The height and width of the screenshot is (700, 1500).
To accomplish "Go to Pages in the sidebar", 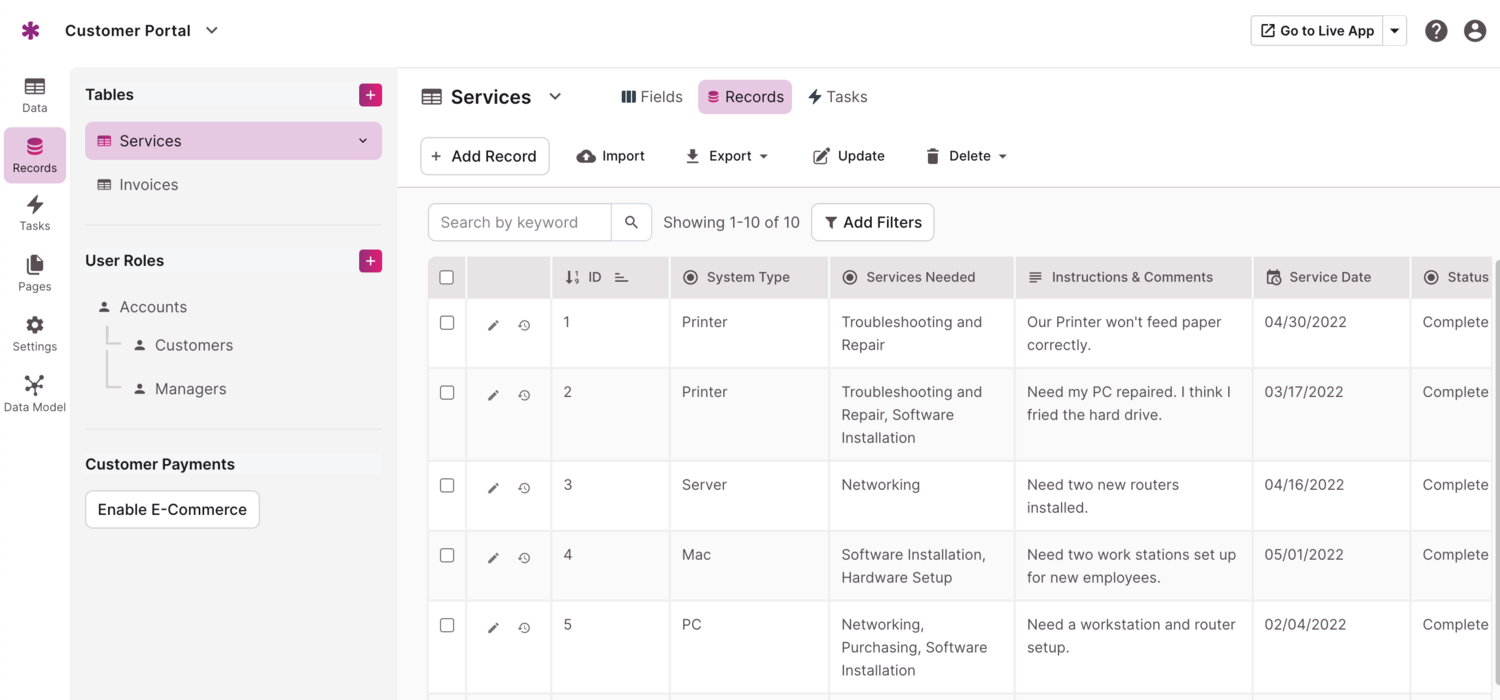I will (x=34, y=272).
